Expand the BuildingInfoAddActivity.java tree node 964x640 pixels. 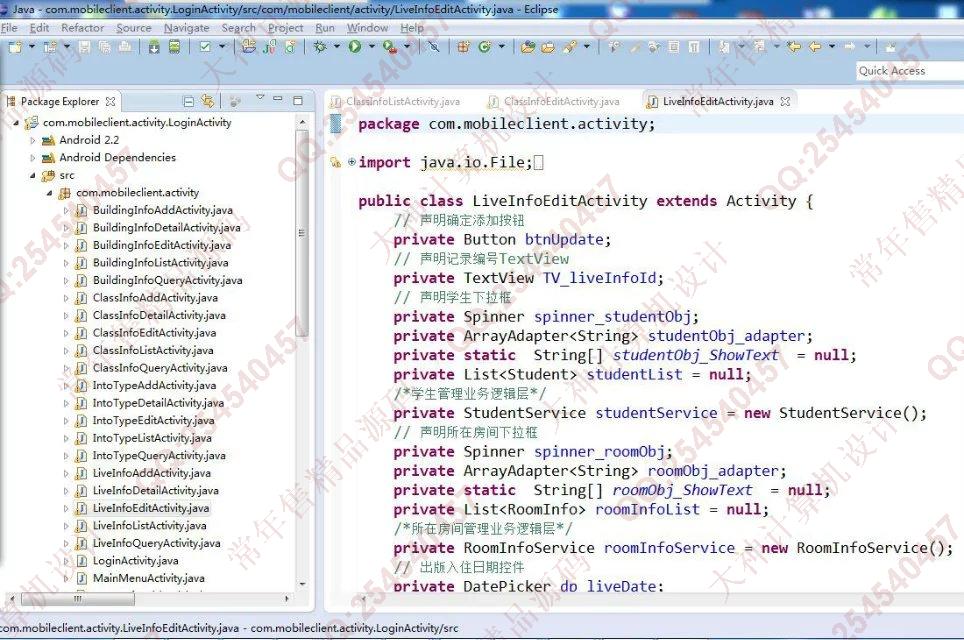click(66, 210)
